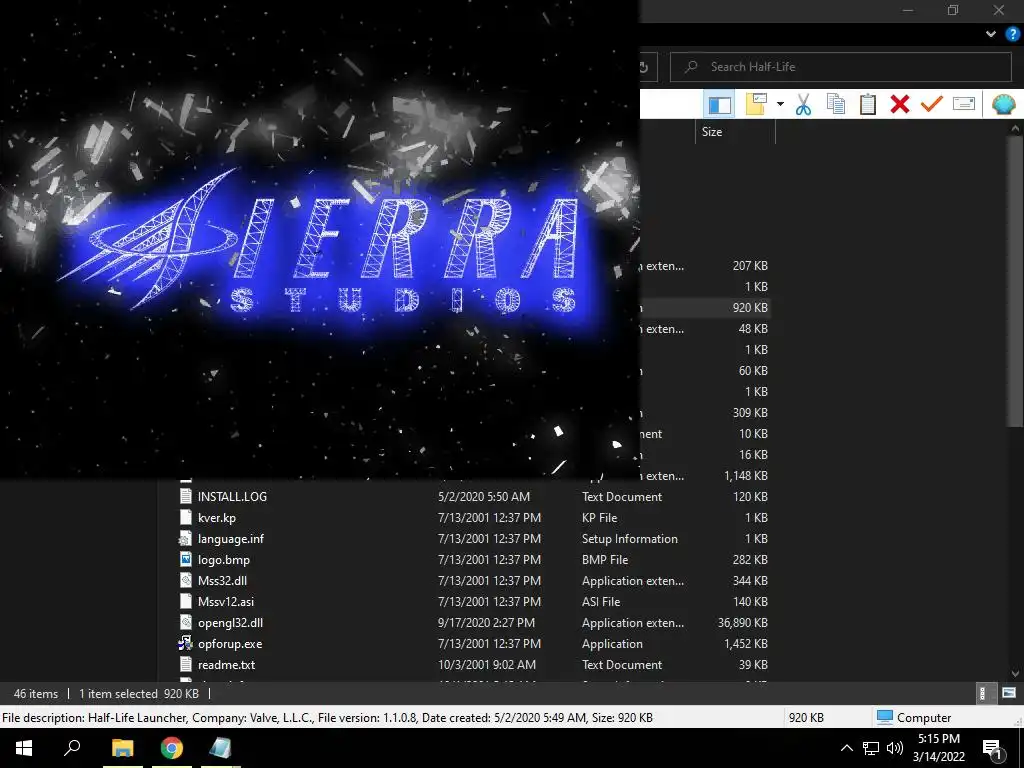This screenshot has height=768, width=1024.
Task: Click the Setup Information type cell
Action: point(630,539)
